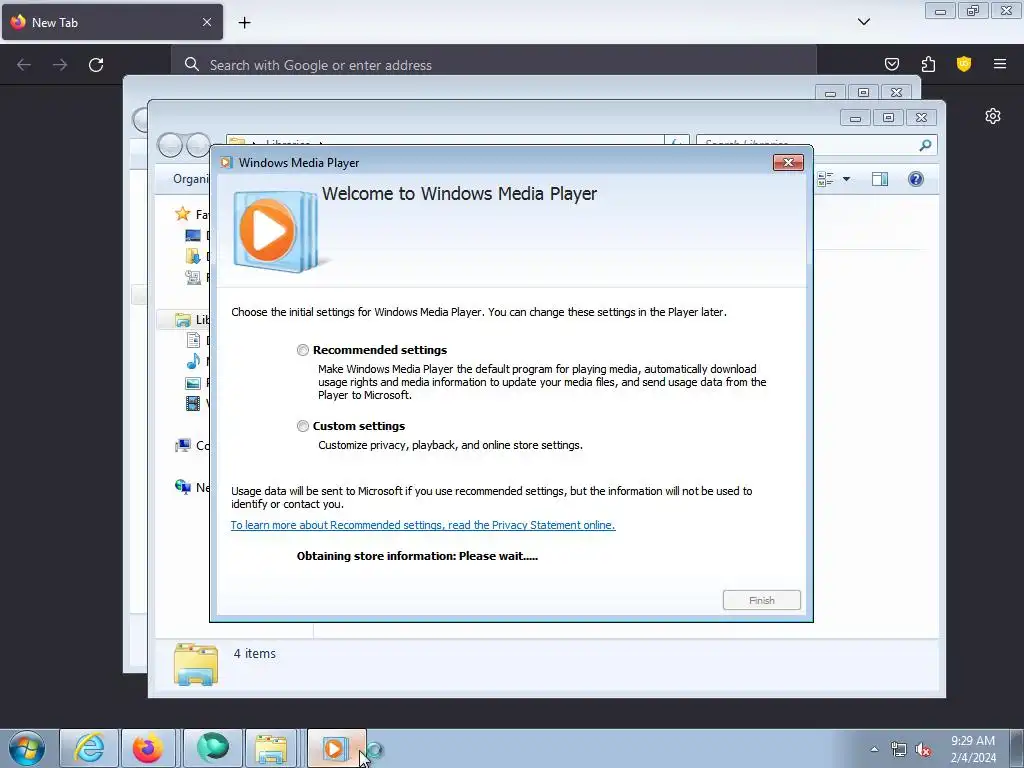Select the Videos library icon
Screen dimensions: 1024x768
click(x=193, y=403)
